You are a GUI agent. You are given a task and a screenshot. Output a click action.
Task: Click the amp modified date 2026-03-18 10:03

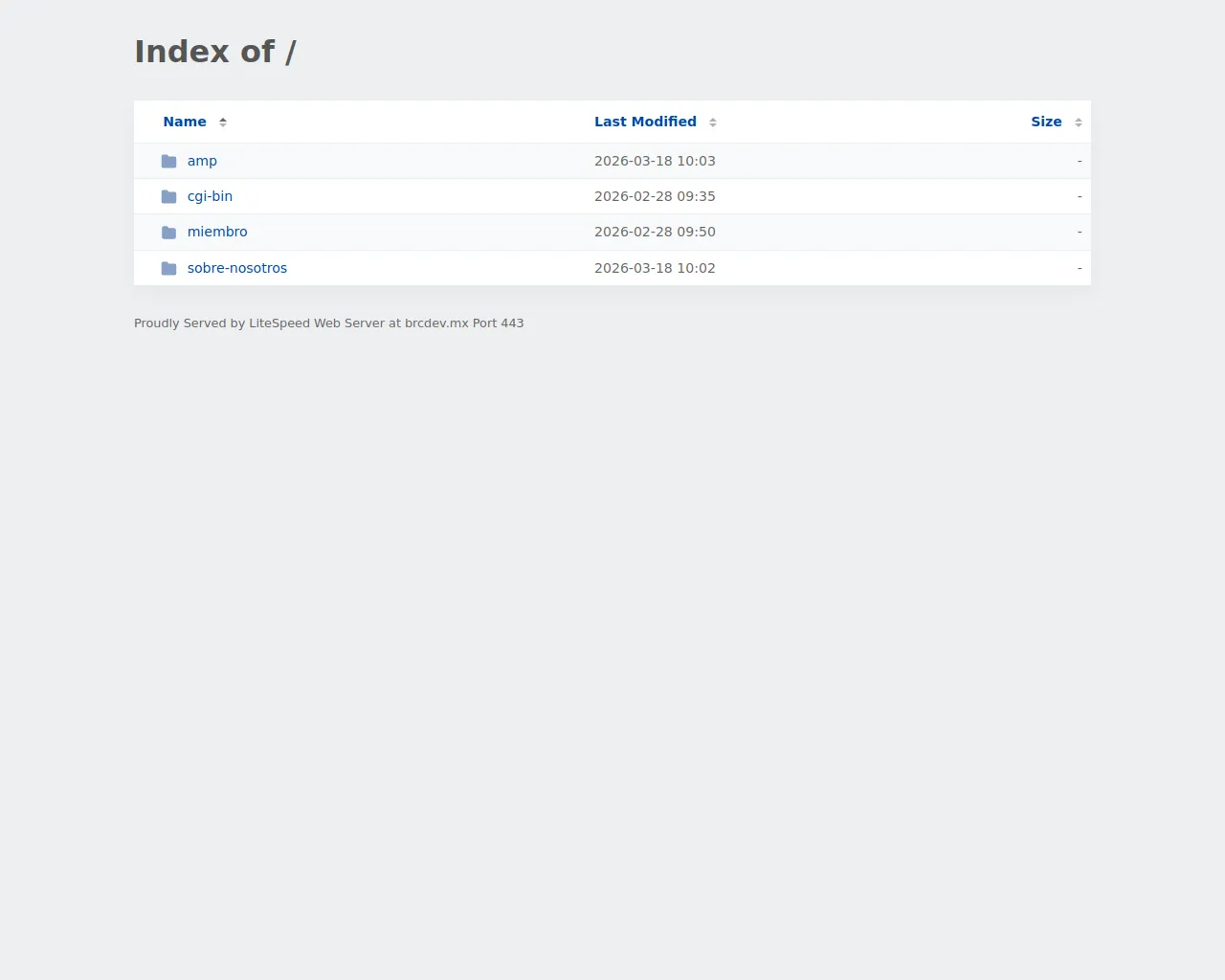(x=655, y=161)
